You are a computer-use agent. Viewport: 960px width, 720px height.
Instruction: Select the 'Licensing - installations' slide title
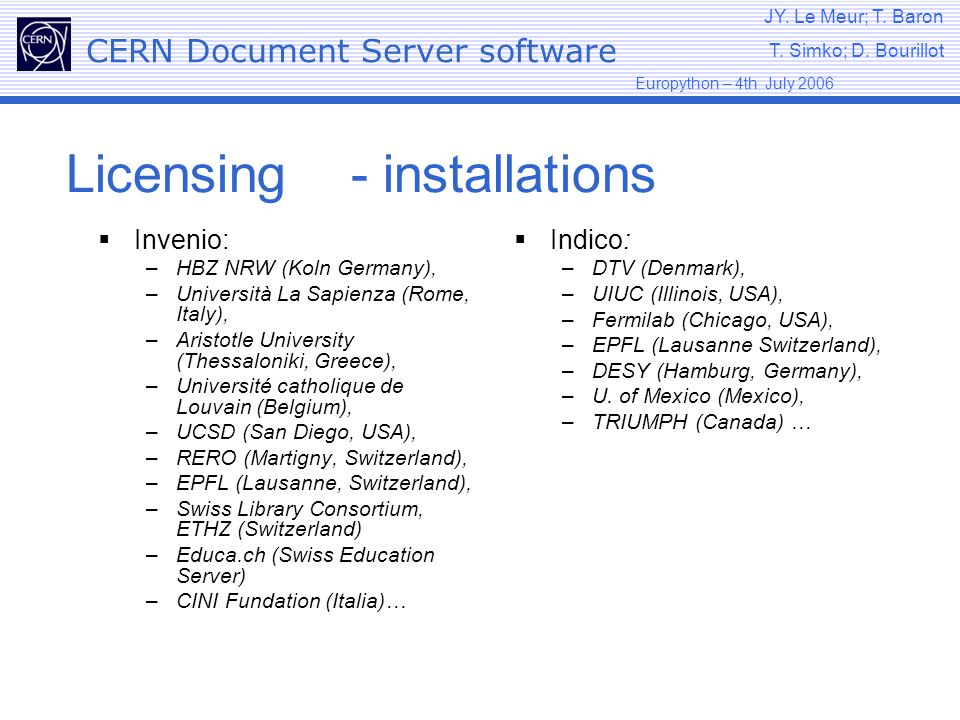coord(361,175)
